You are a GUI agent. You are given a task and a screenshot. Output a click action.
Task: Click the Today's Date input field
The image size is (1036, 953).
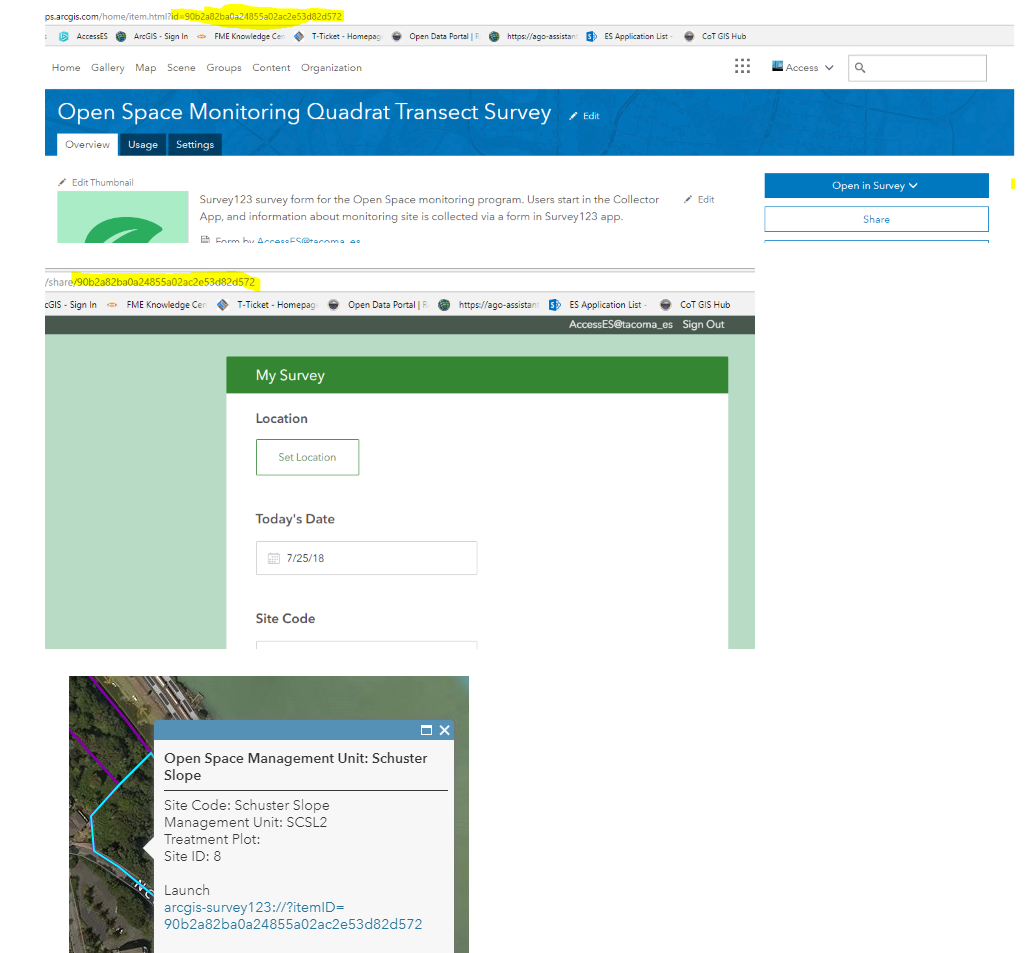pyautogui.click(x=366, y=558)
